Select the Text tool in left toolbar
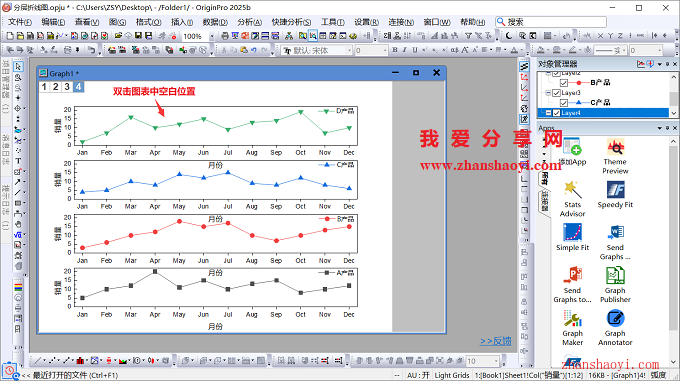This screenshot has width=680, height=381. 18,161
